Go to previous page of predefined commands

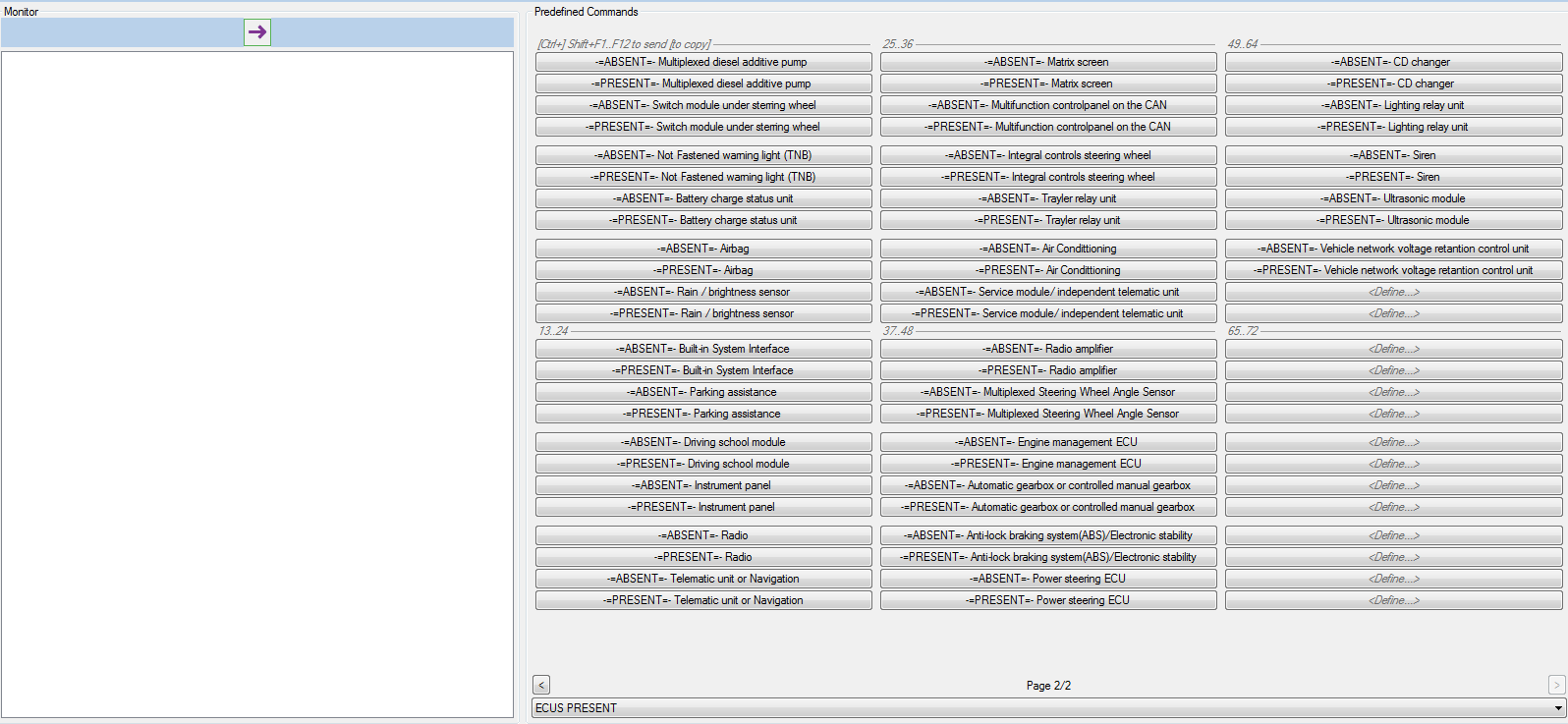(x=541, y=685)
